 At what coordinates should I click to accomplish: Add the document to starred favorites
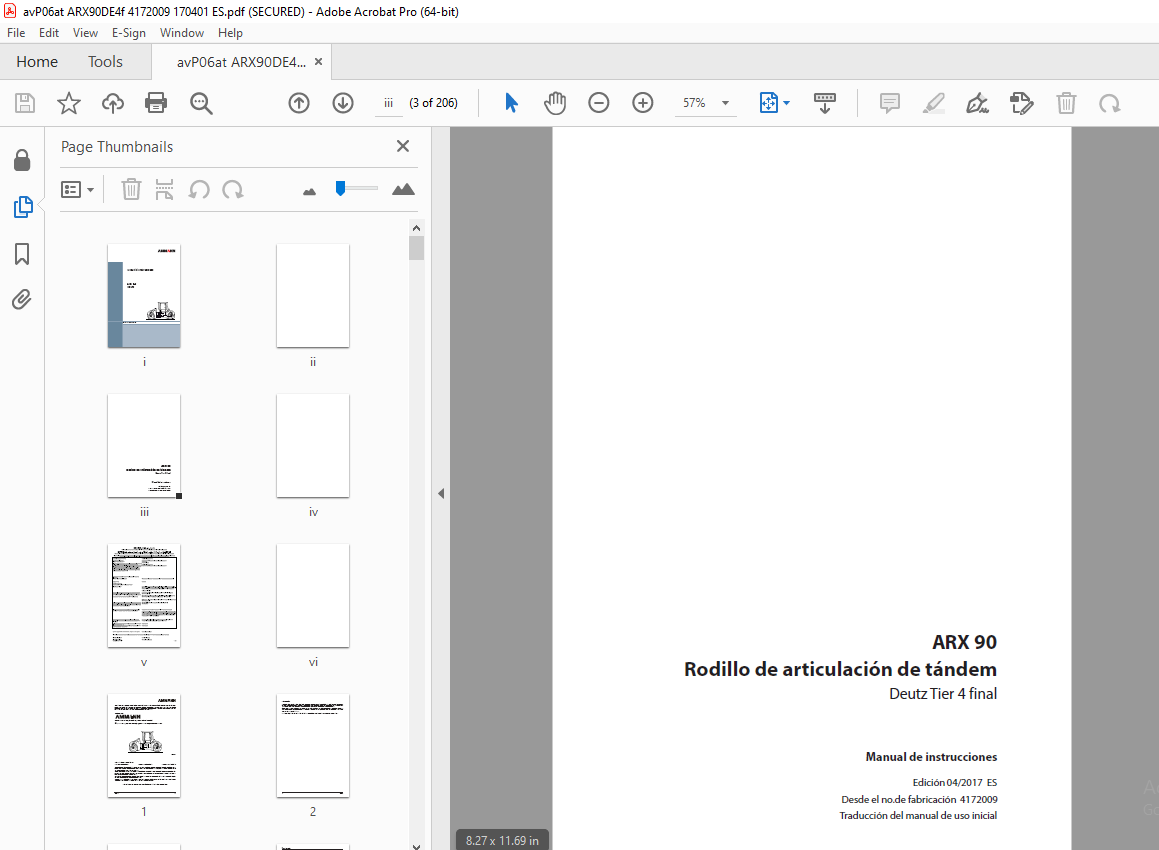69,103
